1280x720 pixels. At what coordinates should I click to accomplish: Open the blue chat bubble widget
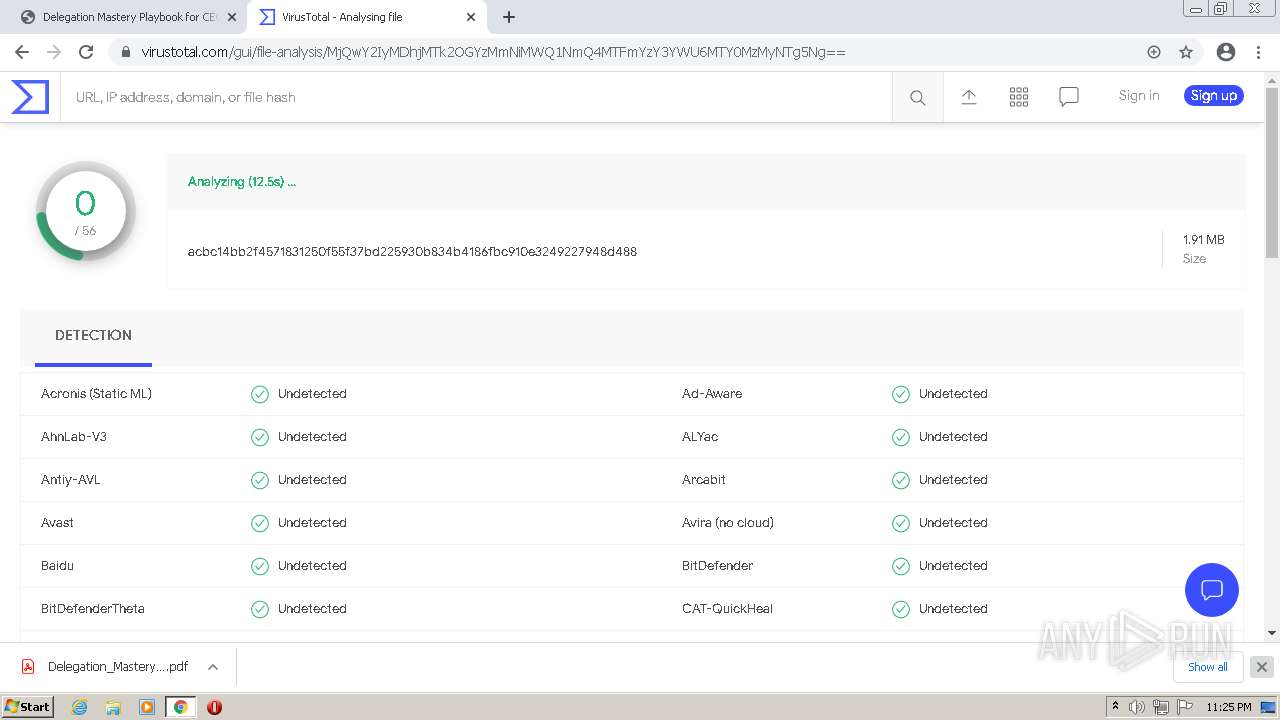(x=1212, y=589)
